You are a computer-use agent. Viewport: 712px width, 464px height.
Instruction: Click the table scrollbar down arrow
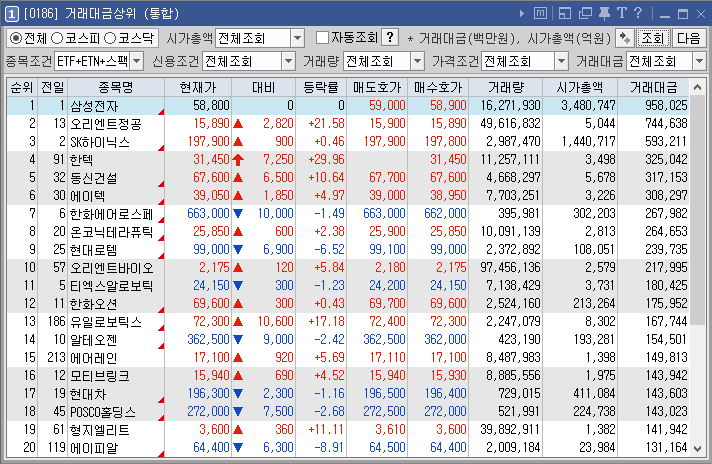point(697,449)
